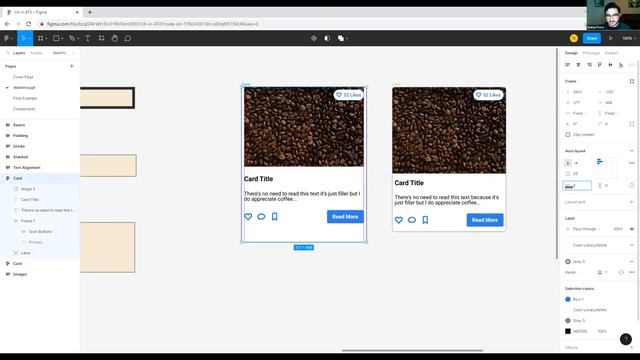The image size is (640, 360).
Task: Click the Create component icon in top toolbar
Action: [313, 38]
